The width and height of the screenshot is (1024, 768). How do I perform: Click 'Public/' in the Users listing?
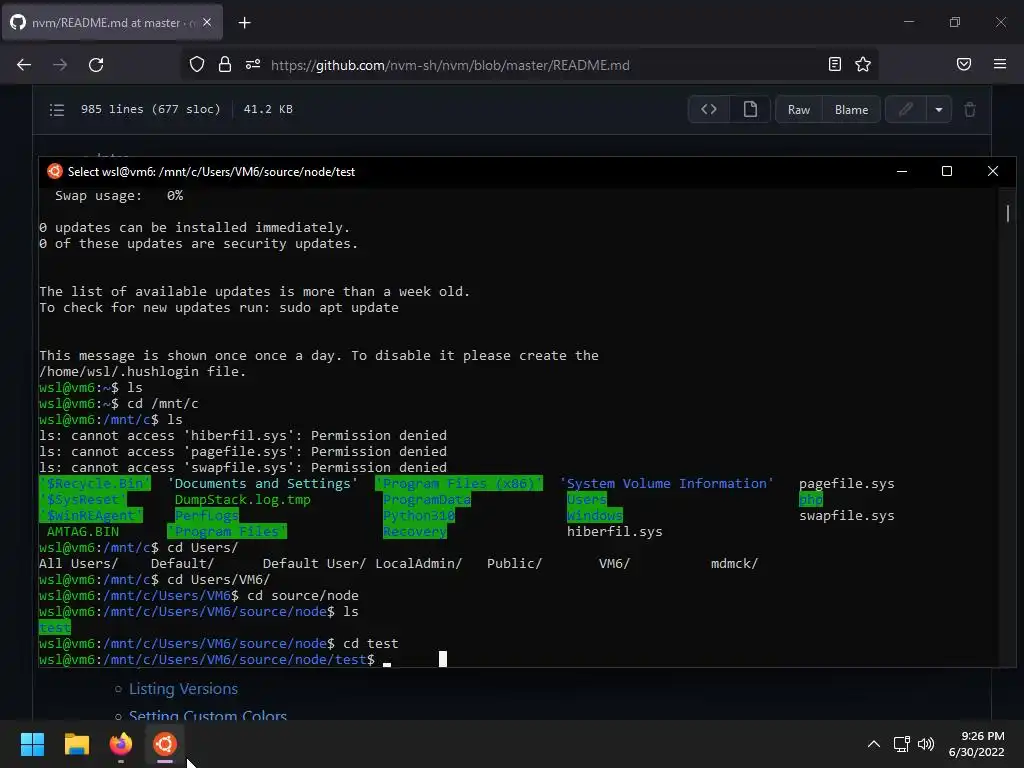(514, 564)
